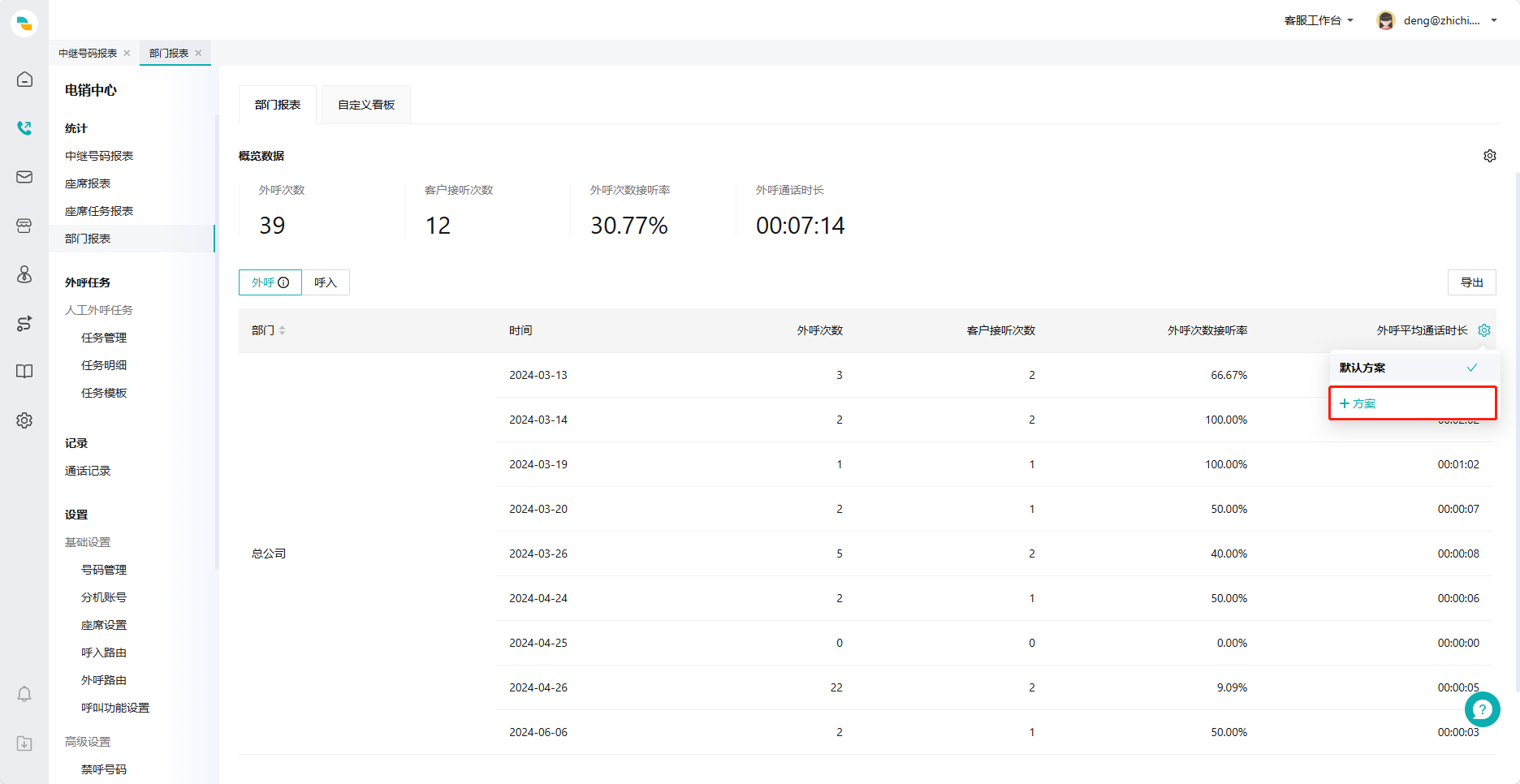1520x784 pixels.
Task: Click the app logo at top left
Action: [24, 24]
